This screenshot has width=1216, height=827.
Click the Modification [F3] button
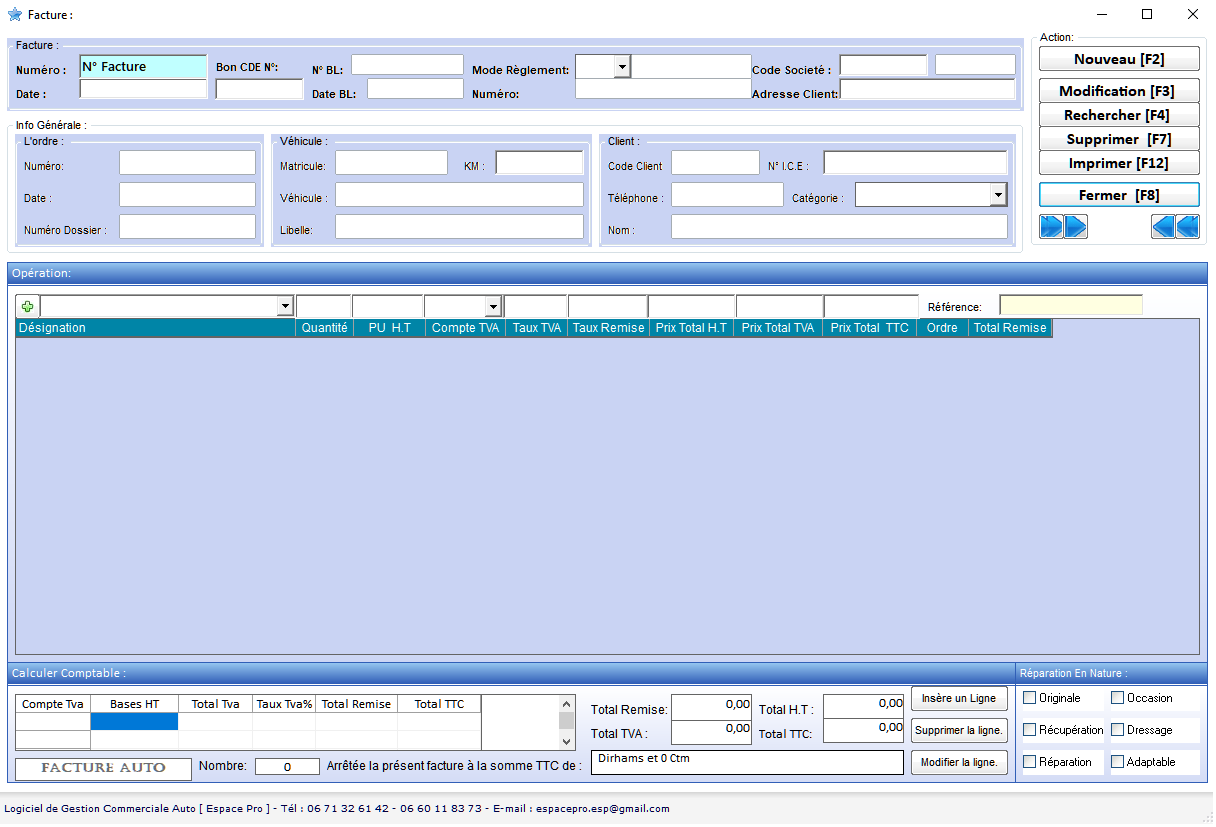(1119, 91)
